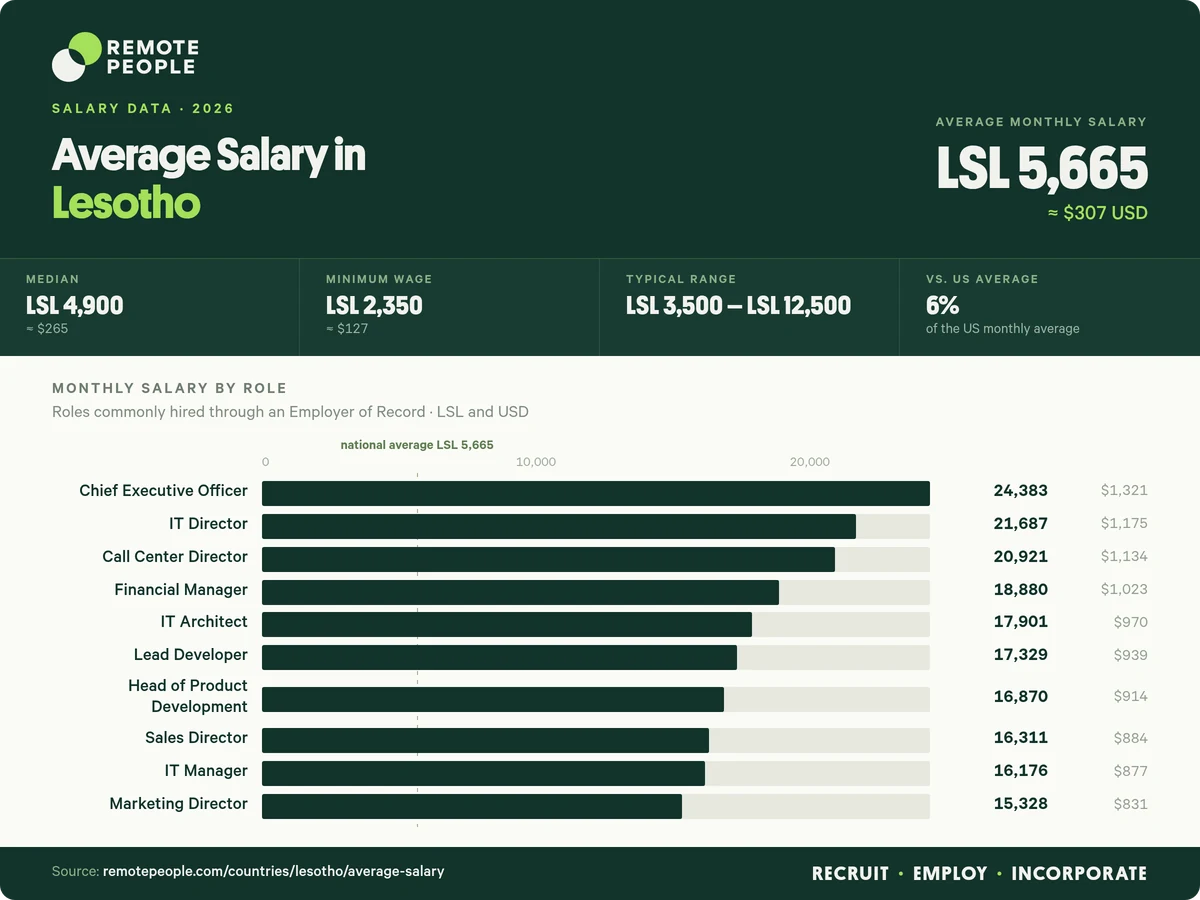The height and width of the screenshot is (900, 1200).
Task: Click the '16,311' salary value
Action: pos(1021,738)
